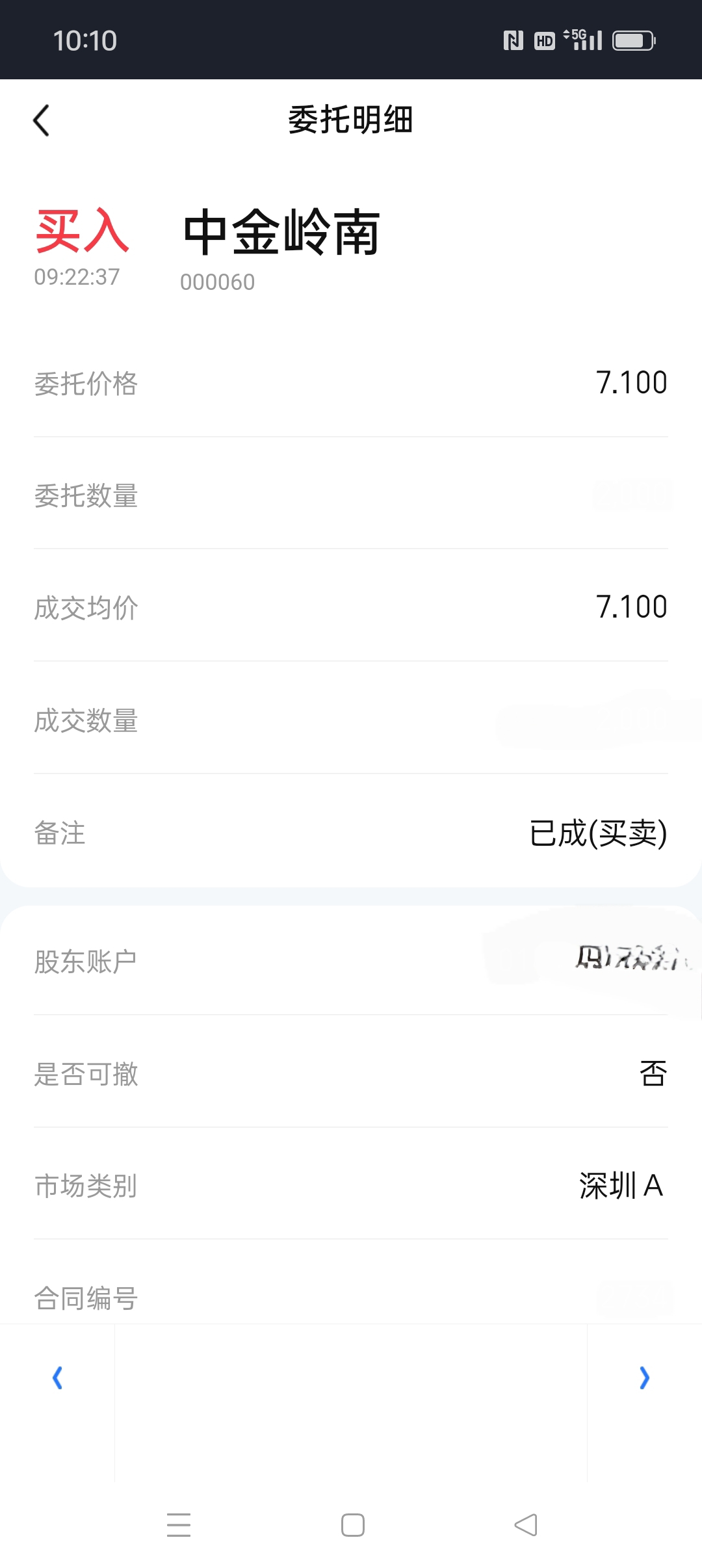Select the 成交均价 row value
This screenshot has width=702, height=1568.
(x=632, y=607)
